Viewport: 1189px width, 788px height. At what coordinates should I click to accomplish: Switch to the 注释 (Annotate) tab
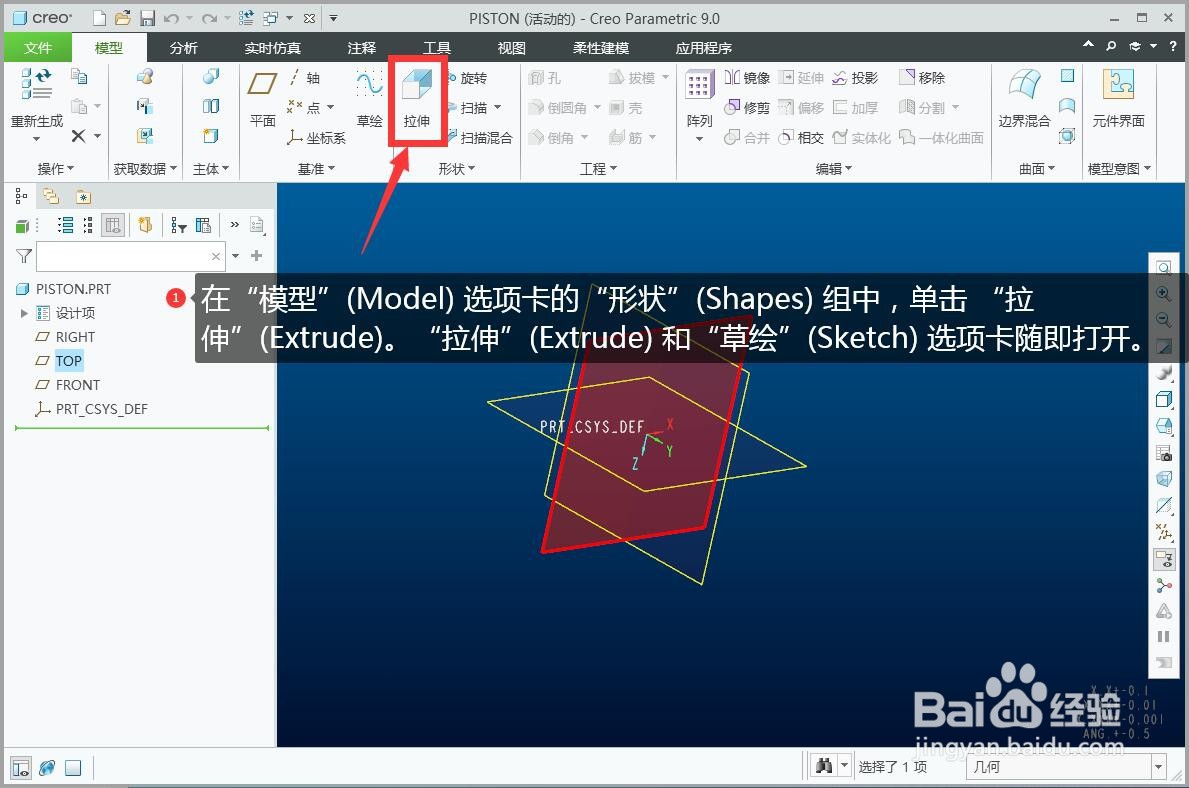361,48
